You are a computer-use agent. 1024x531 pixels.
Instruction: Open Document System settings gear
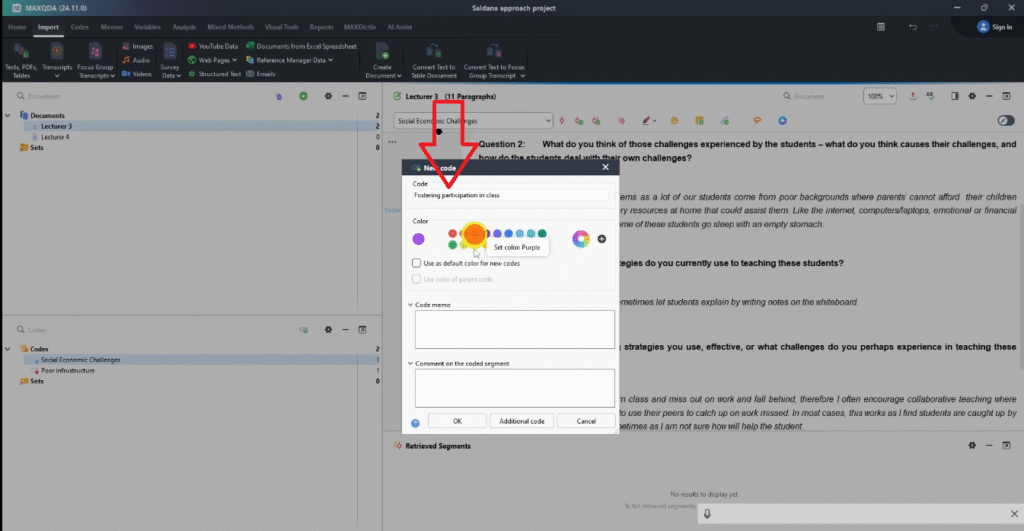tap(327, 96)
